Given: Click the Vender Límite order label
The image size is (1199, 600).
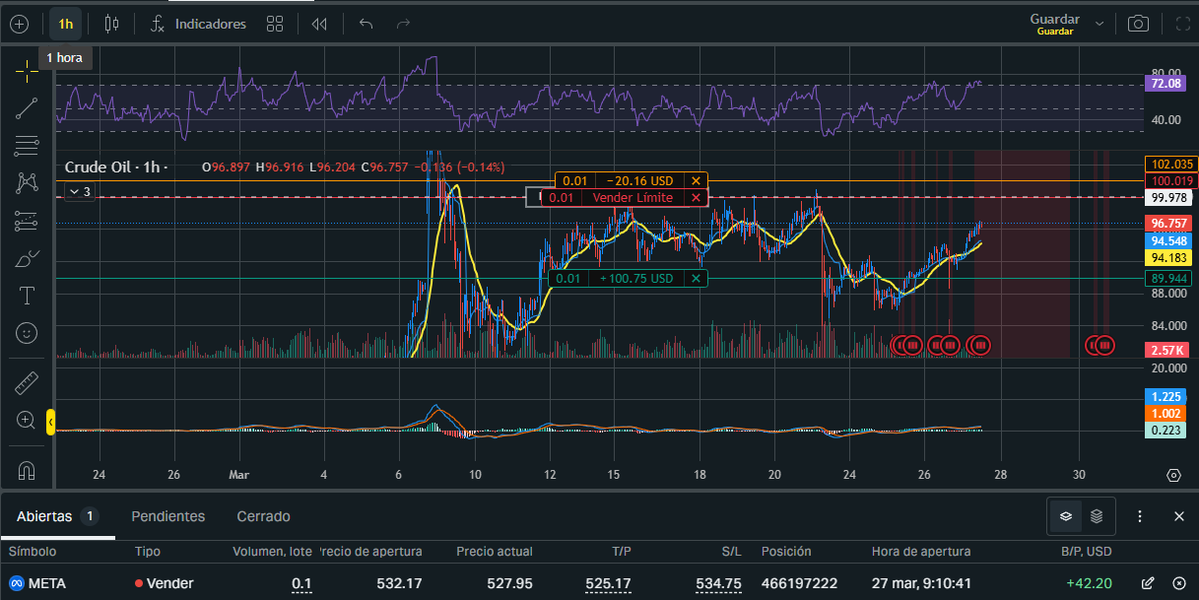Looking at the screenshot, I should 632,198.
